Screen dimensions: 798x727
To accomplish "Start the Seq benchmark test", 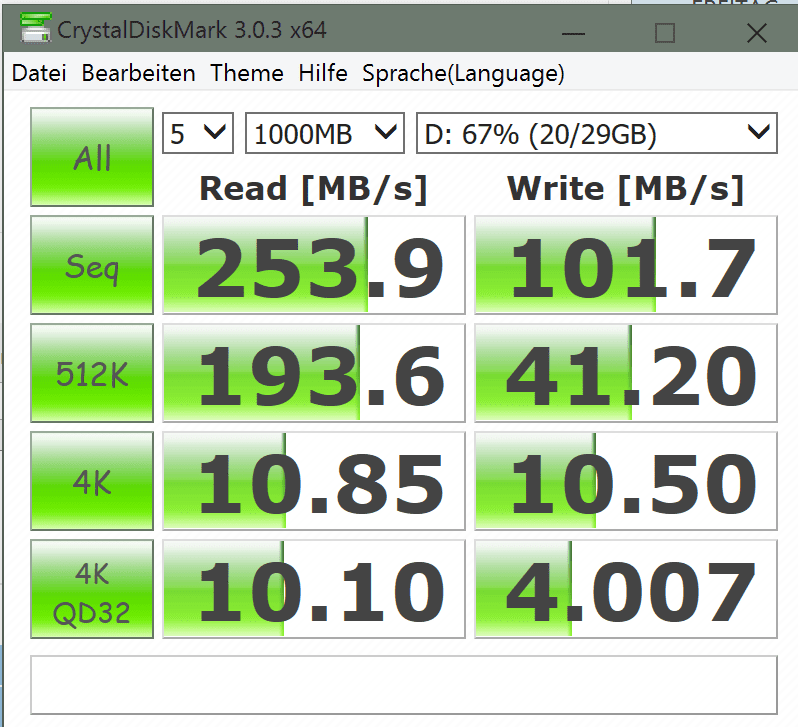I will pyautogui.click(x=92, y=265).
